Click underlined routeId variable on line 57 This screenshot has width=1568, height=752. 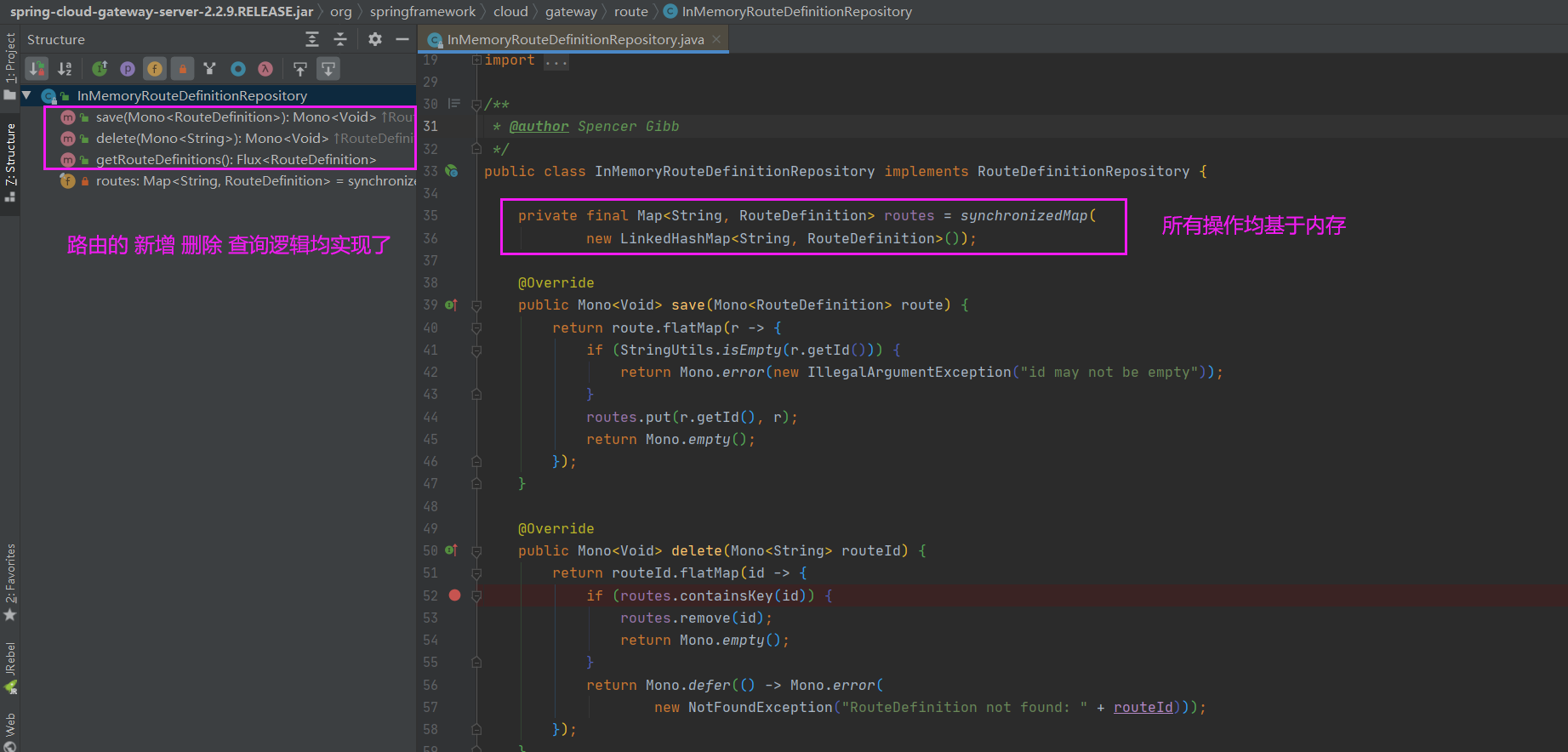(1143, 707)
